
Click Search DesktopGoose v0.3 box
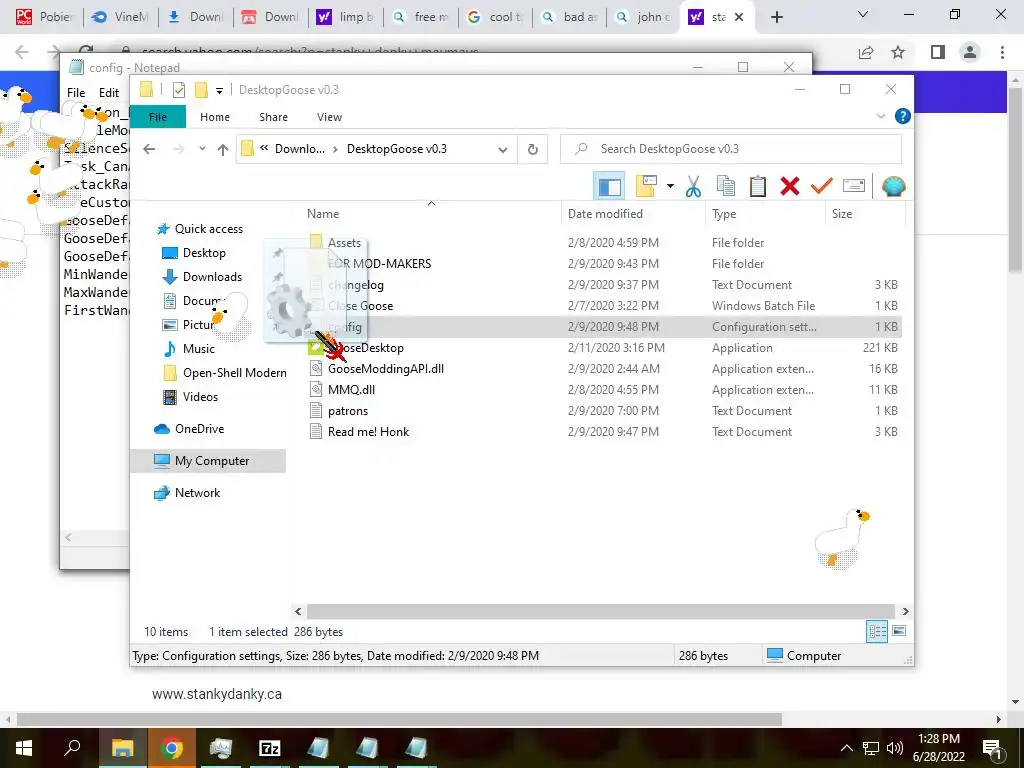pyautogui.click(x=731, y=149)
